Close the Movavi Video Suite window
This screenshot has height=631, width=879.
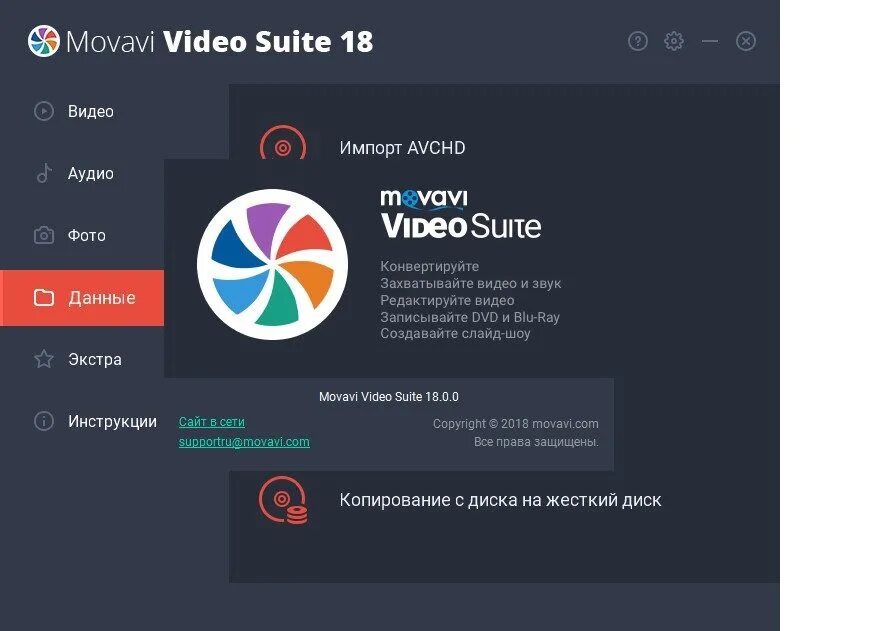click(746, 41)
